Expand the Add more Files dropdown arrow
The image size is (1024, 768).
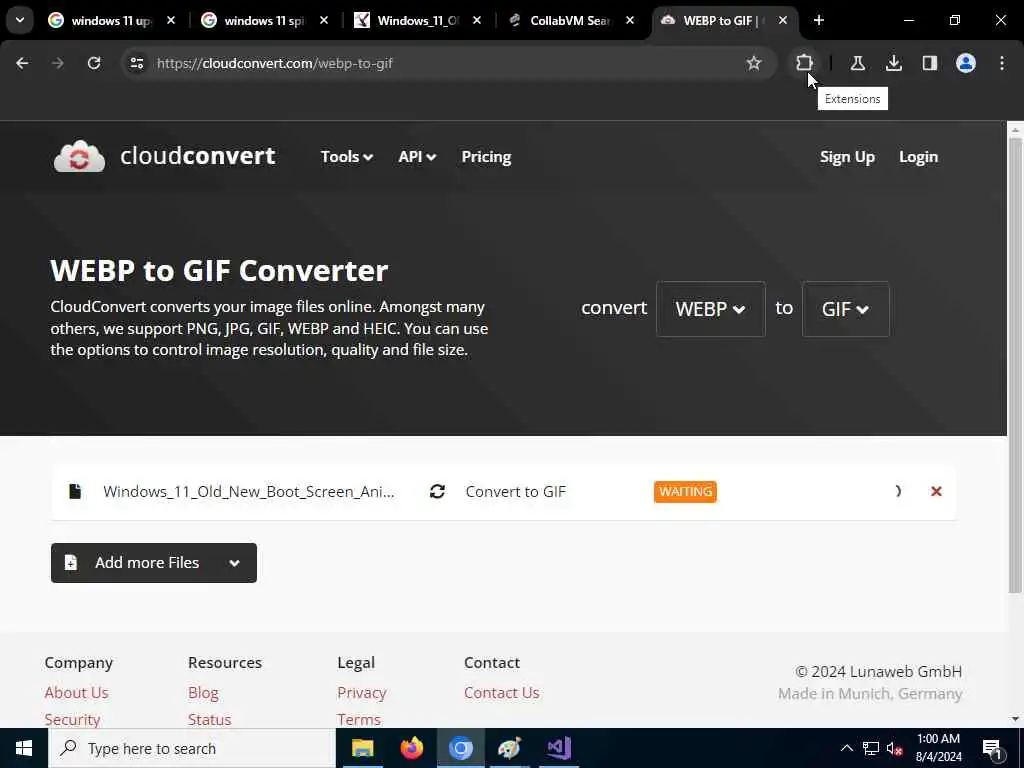[x=234, y=563]
